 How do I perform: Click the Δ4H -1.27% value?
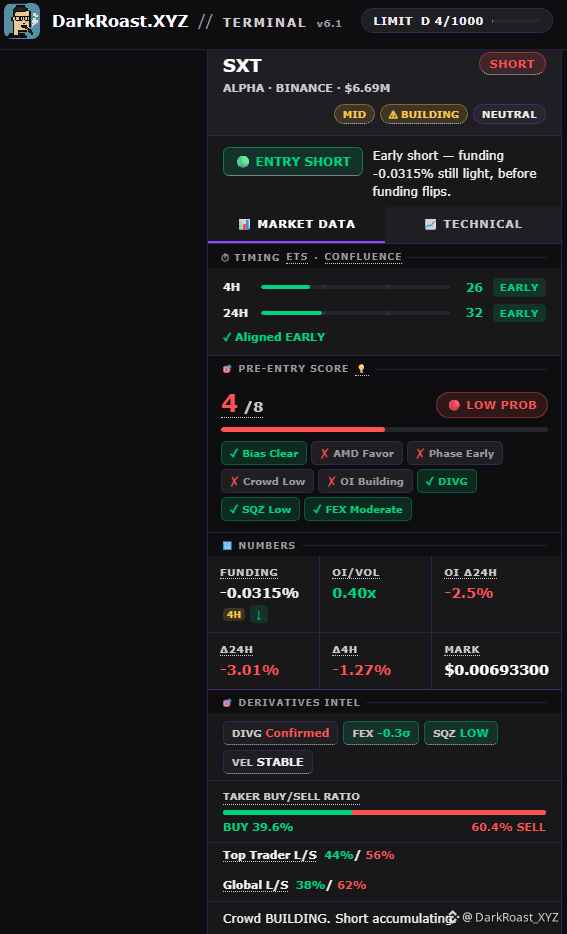point(362,670)
